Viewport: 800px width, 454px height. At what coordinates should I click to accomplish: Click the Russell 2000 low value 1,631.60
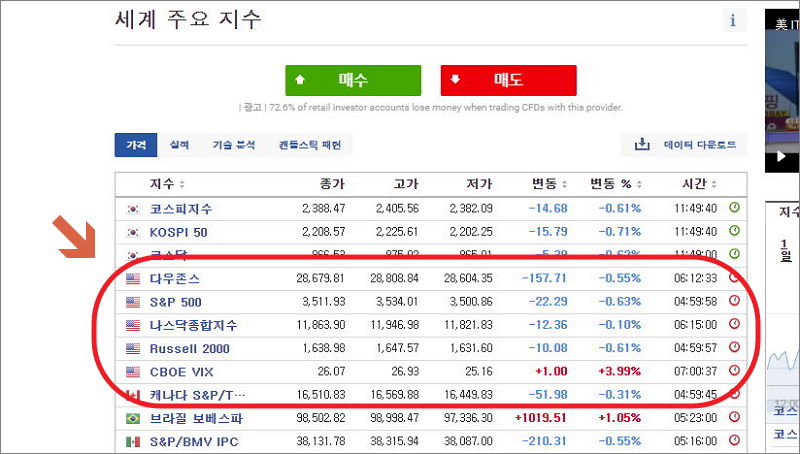click(x=471, y=348)
